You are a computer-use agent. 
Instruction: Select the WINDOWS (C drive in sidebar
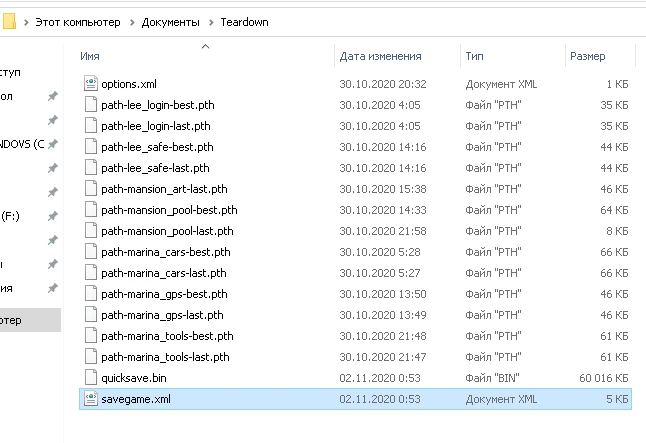[22, 144]
